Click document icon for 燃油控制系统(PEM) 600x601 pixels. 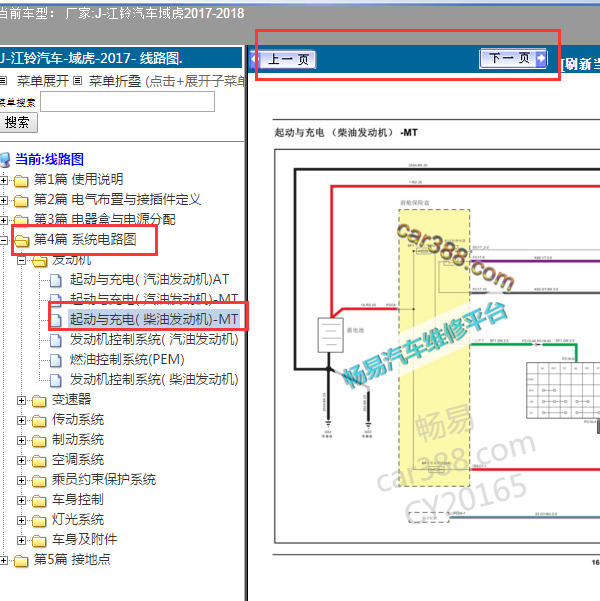(56, 360)
